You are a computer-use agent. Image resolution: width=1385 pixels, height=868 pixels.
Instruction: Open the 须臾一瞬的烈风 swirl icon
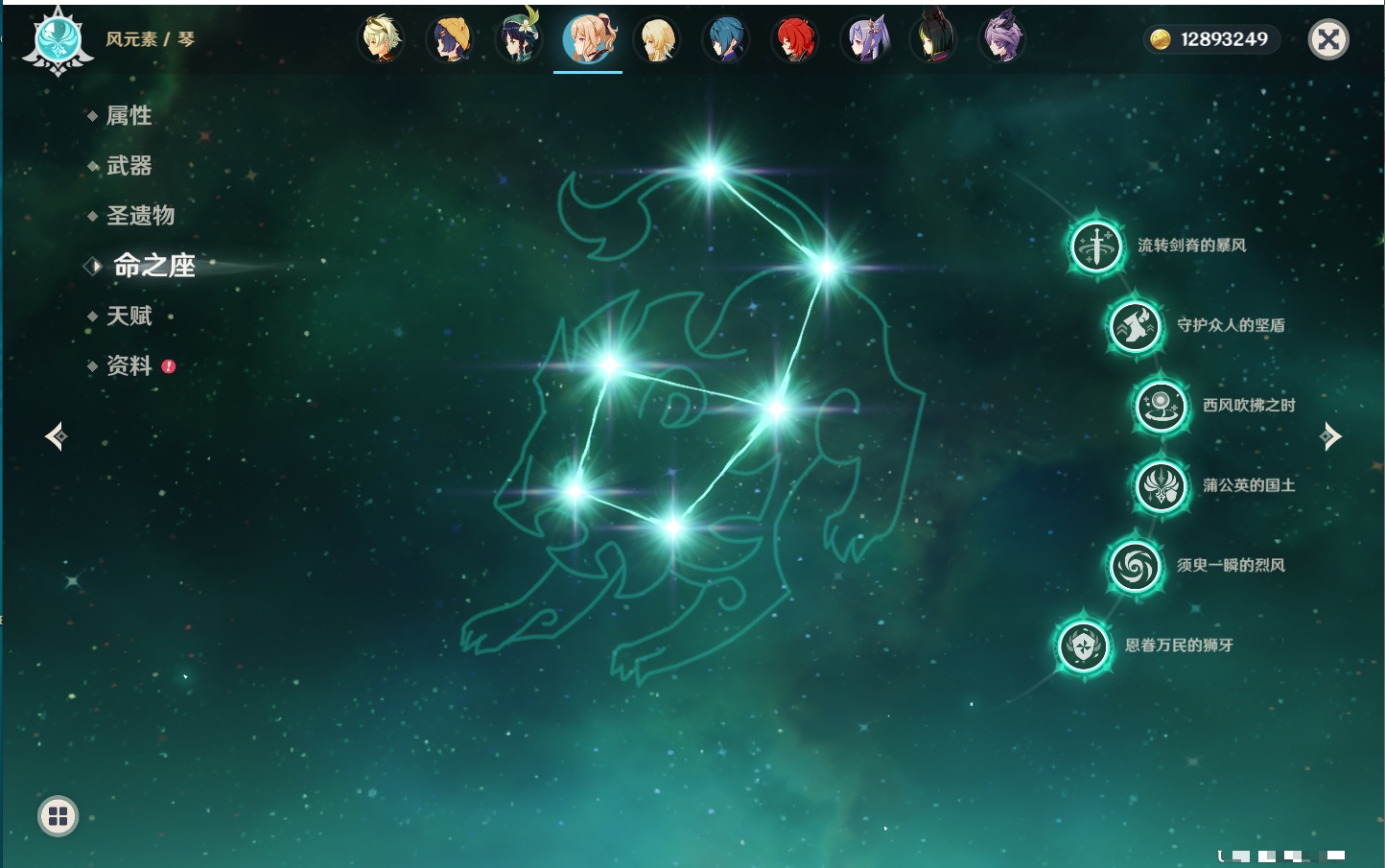(x=1136, y=566)
